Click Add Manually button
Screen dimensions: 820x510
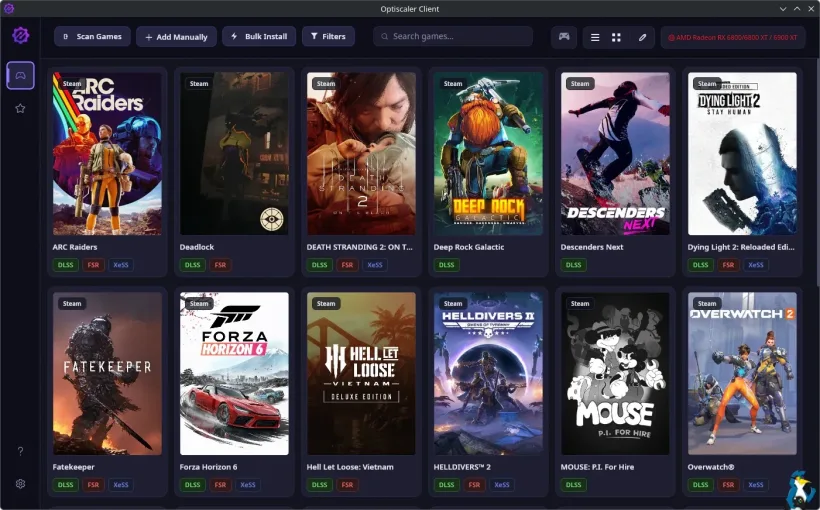click(x=176, y=37)
